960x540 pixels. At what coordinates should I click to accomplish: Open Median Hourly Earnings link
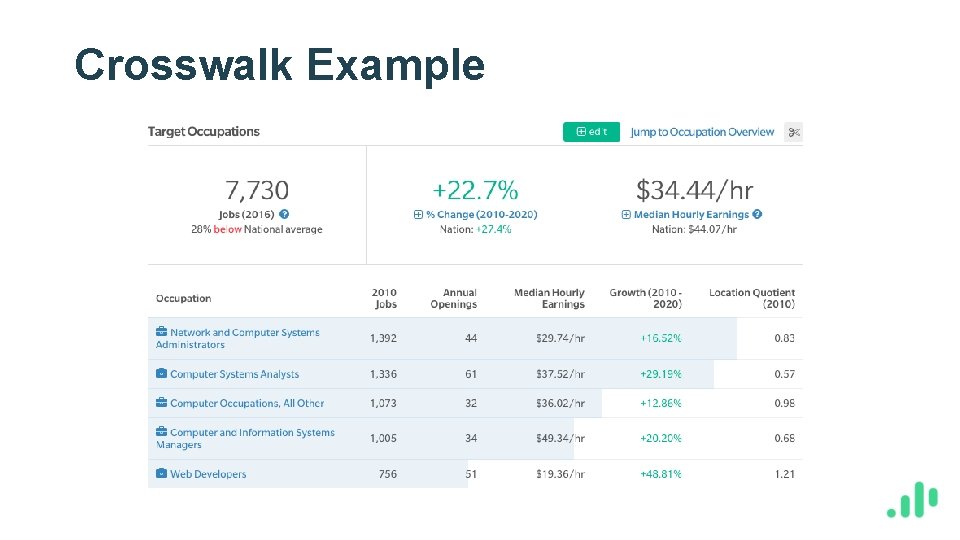[x=691, y=214]
